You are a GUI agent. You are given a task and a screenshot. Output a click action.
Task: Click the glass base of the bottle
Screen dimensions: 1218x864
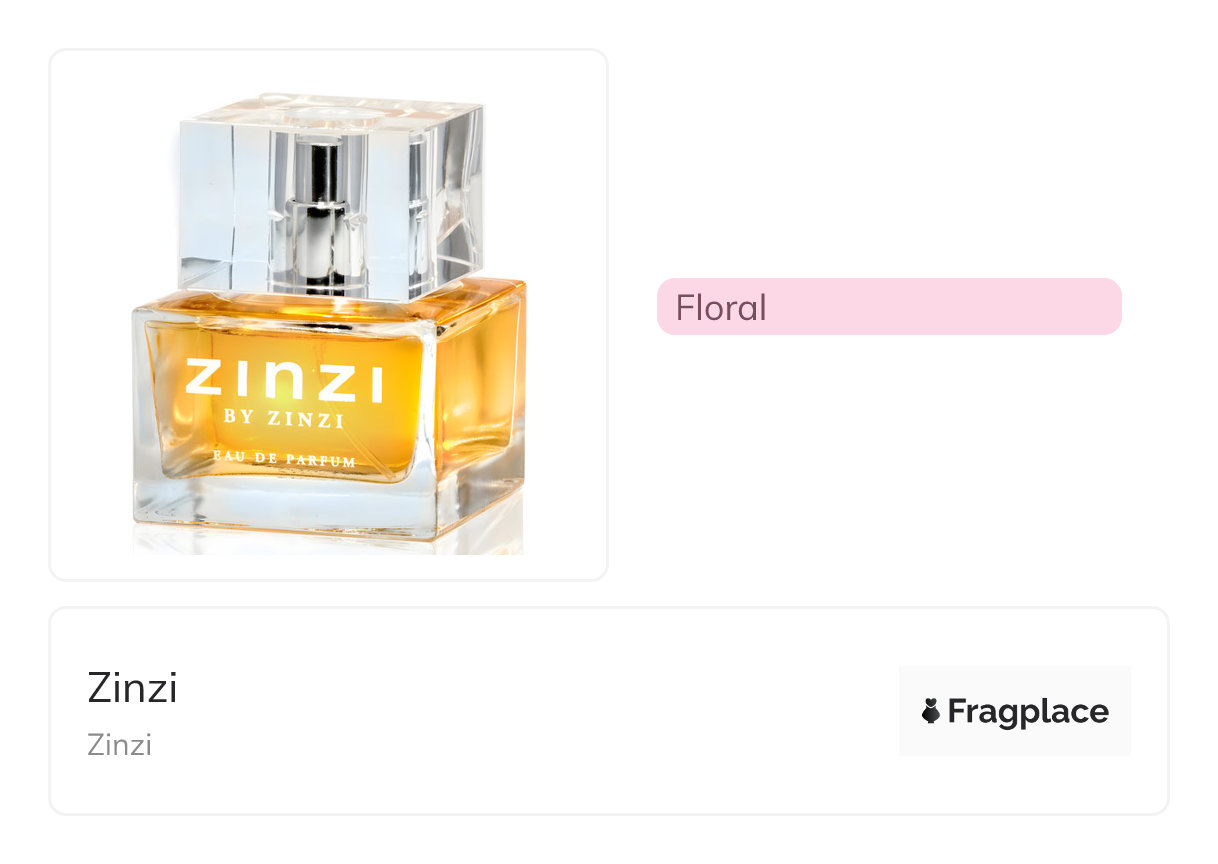(330, 508)
